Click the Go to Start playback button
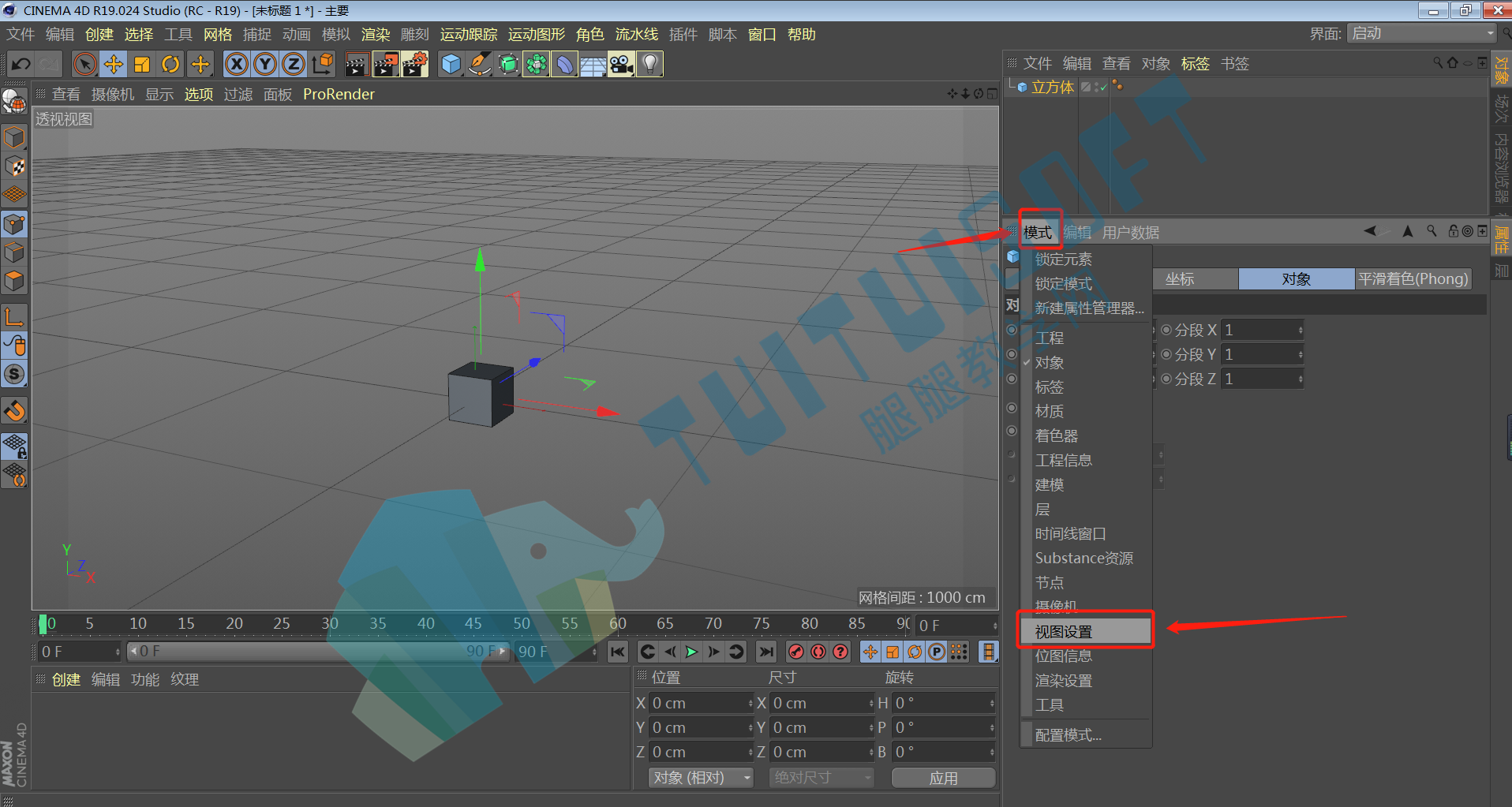Screen dimensions: 1512x807 coord(618,652)
